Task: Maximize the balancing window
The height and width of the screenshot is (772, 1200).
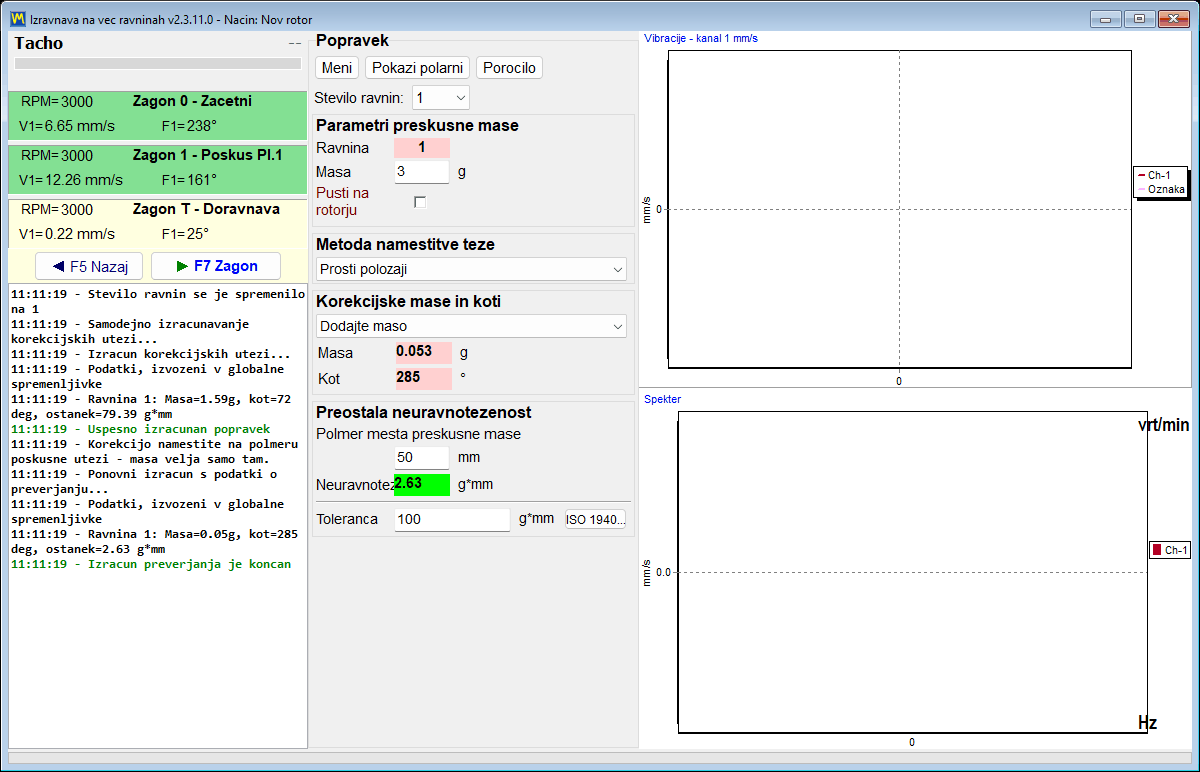Action: [x=1138, y=19]
